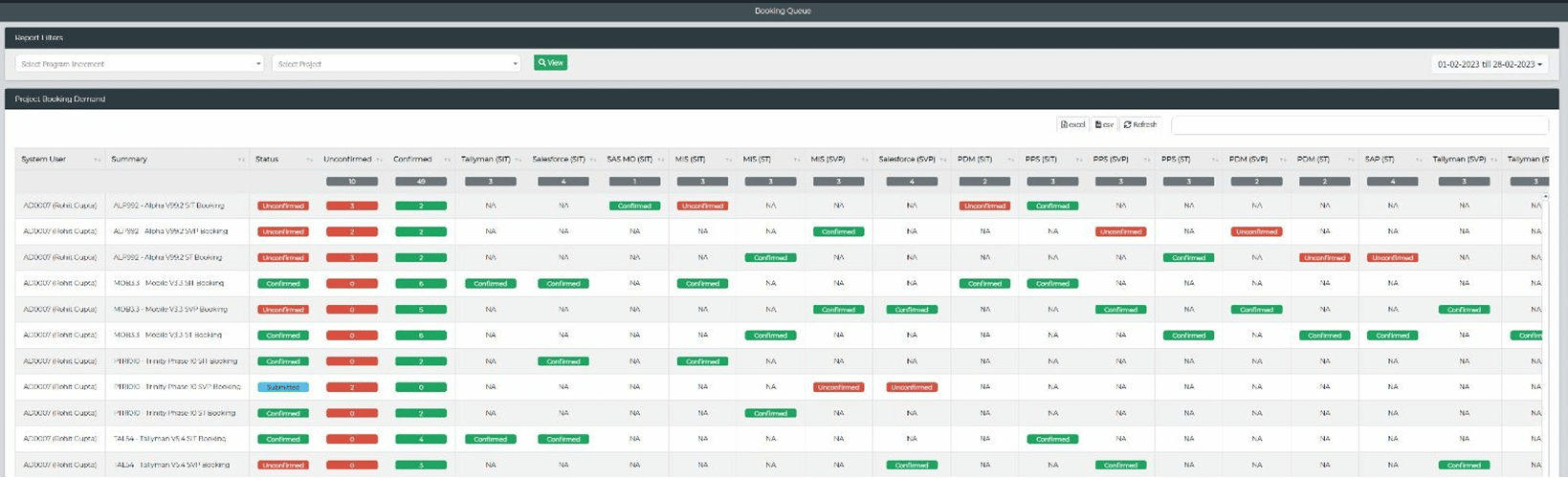Focus the table search box beside Refresh
Screen dimensions: 1568x478
[1359, 125]
